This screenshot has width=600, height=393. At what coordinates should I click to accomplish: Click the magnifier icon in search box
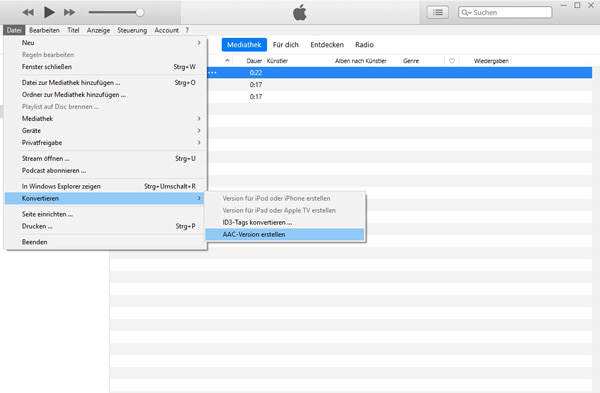click(465, 13)
